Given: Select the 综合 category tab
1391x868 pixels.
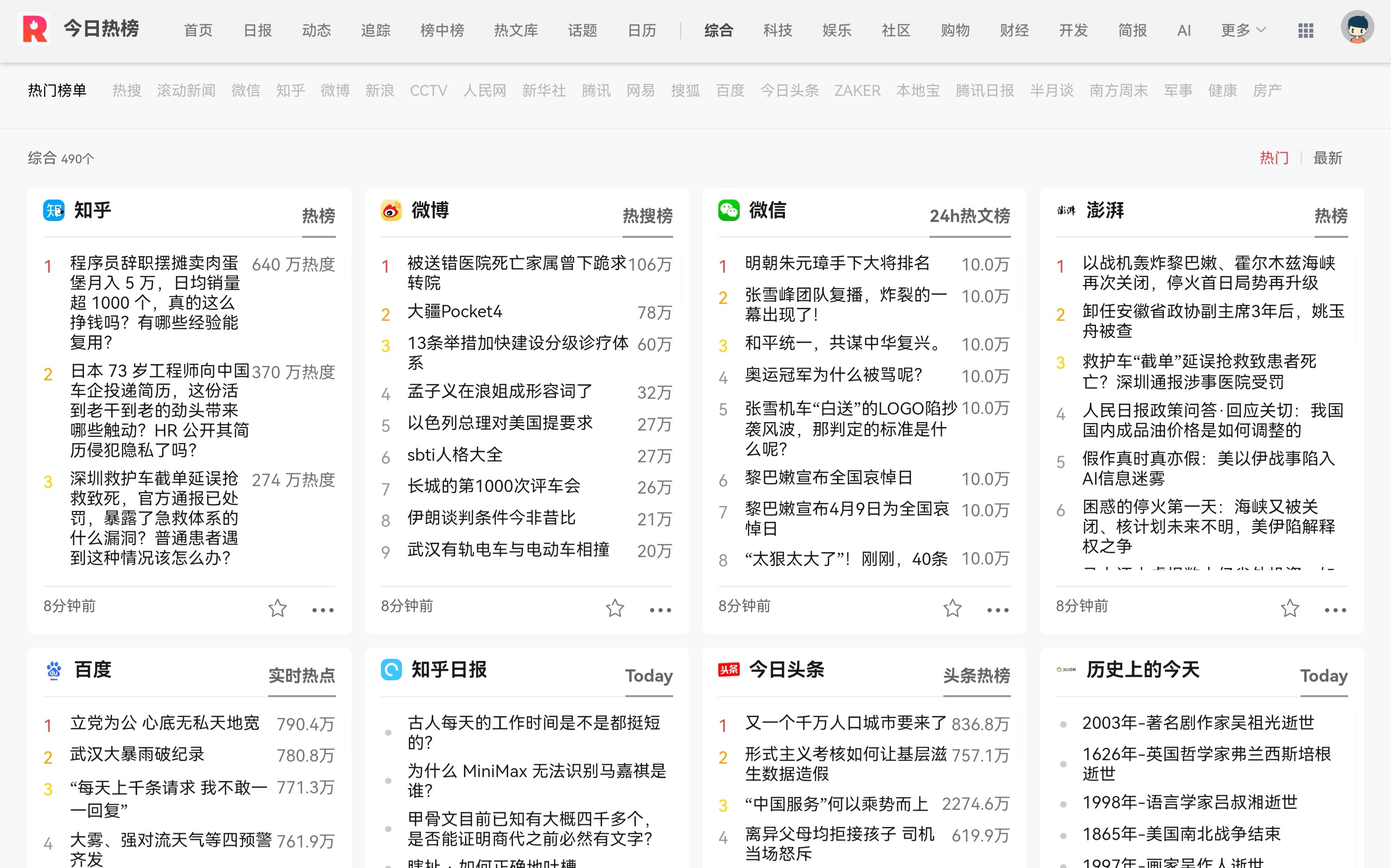Looking at the screenshot, I should pos(718,30).
